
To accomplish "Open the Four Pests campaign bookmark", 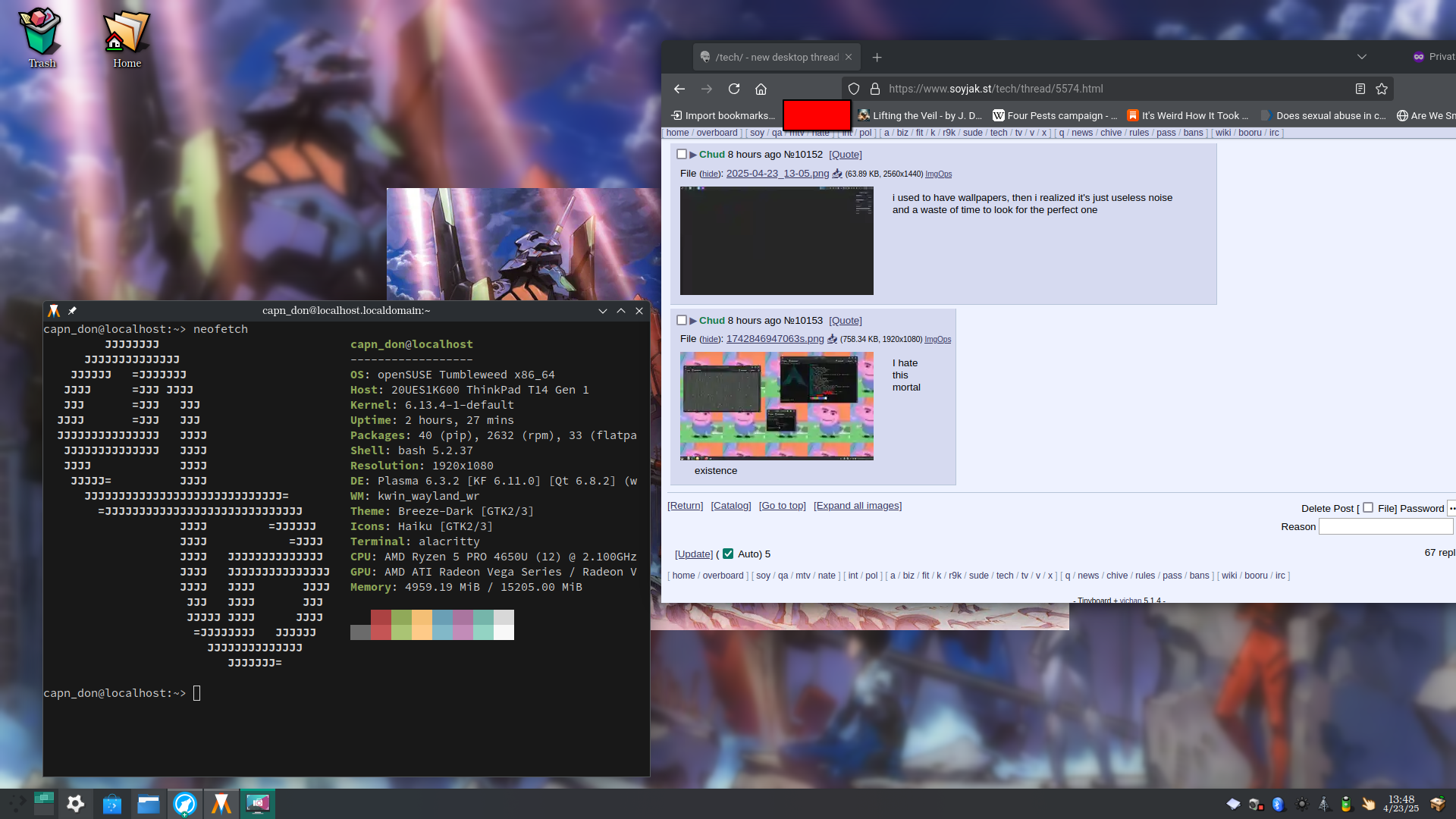I will click(1055, 115).
